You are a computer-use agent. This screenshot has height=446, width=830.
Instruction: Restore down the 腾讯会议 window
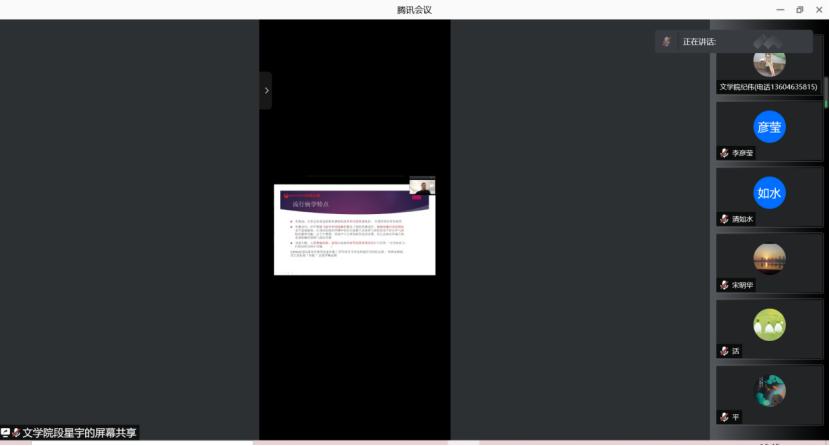coord(799,10)
